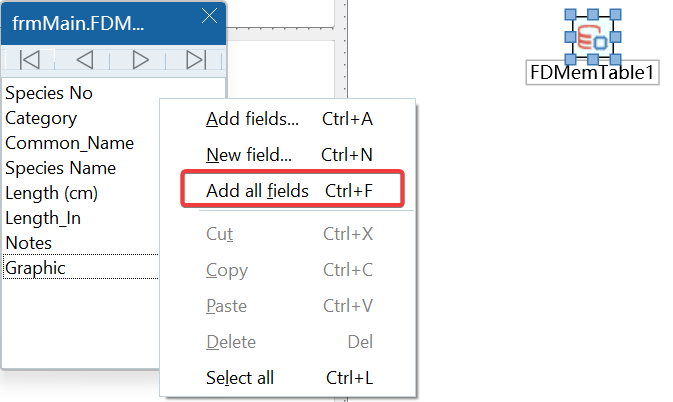Select the Notes field
This screenshot has height=402, width=673.
[28, 243]
